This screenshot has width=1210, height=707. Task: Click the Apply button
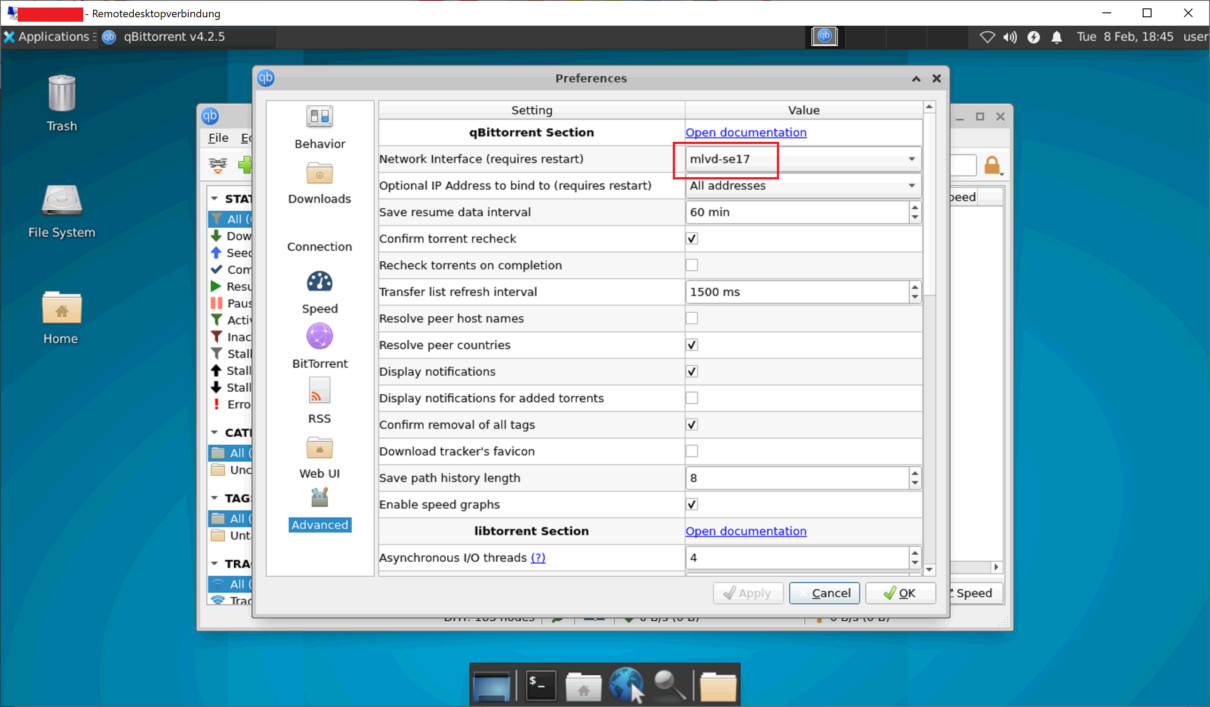click(x=748, y=593)
